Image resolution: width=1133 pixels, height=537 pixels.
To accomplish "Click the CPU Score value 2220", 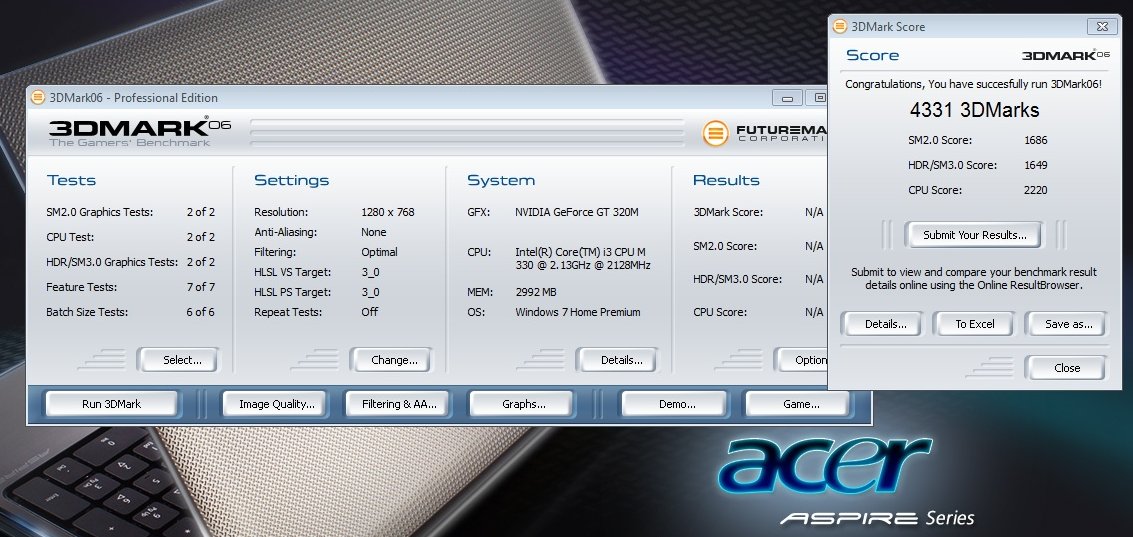I will pos(1035,190).
